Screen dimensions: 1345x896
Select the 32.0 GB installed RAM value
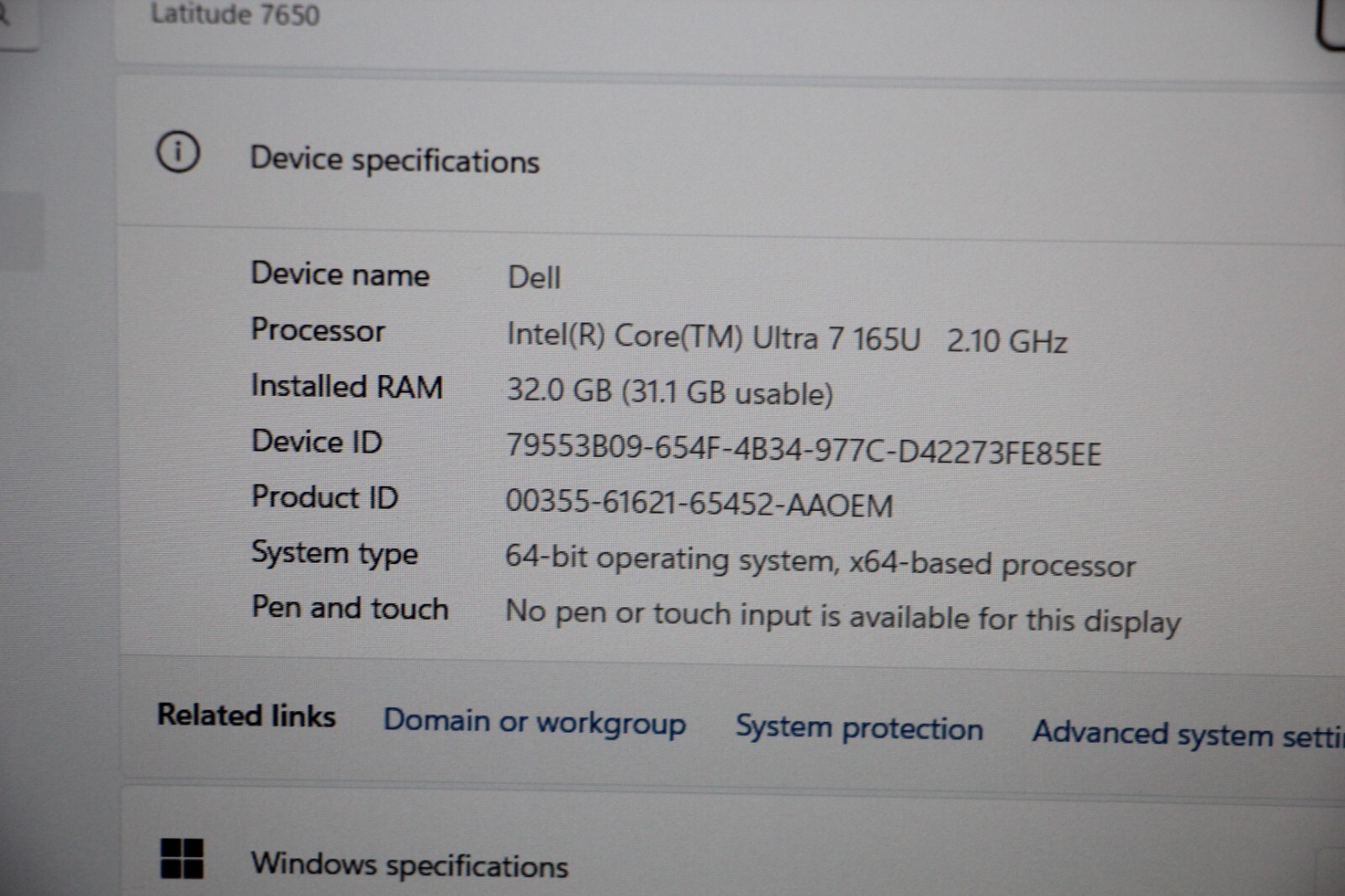(670, 393)
